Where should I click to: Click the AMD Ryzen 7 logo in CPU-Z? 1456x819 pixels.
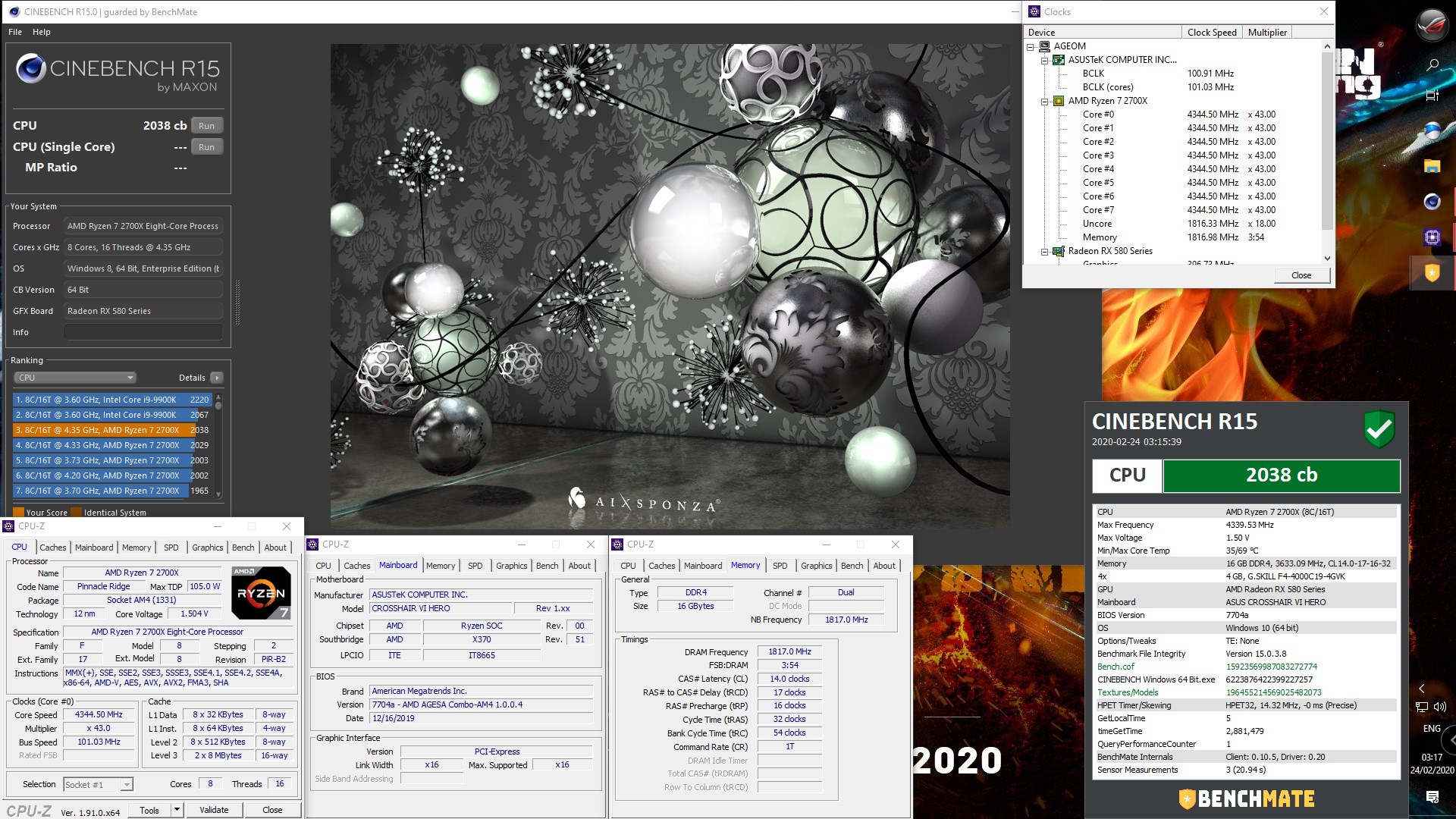tap(261, 592)
